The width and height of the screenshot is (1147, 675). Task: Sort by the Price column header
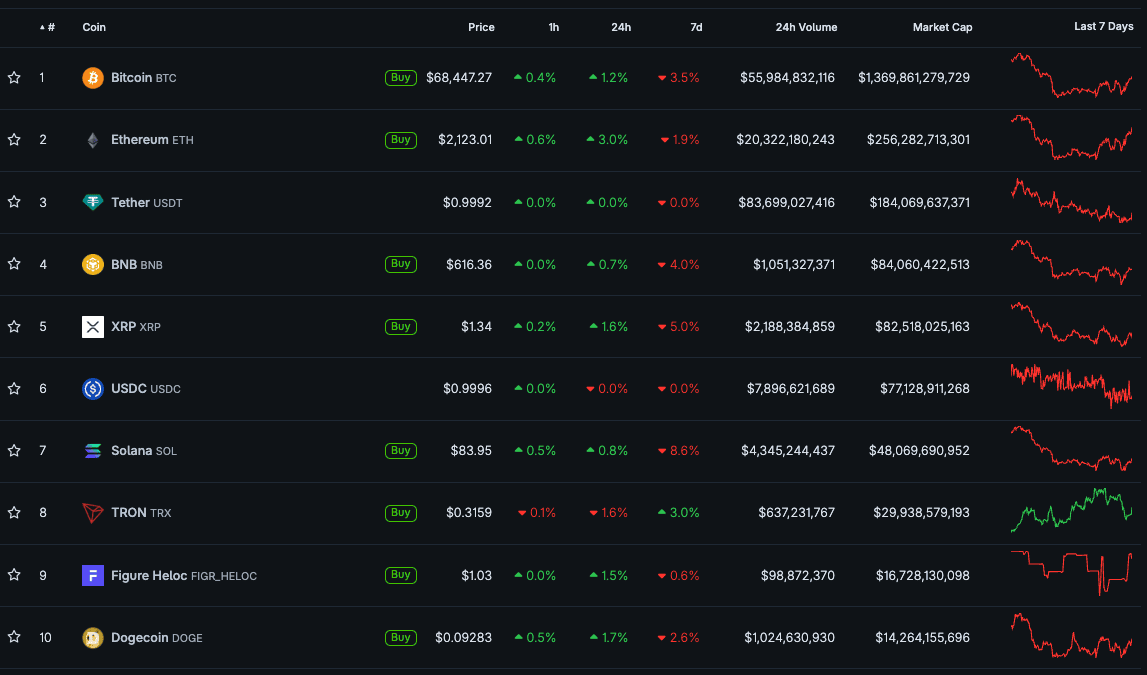[x=481, y=27]
